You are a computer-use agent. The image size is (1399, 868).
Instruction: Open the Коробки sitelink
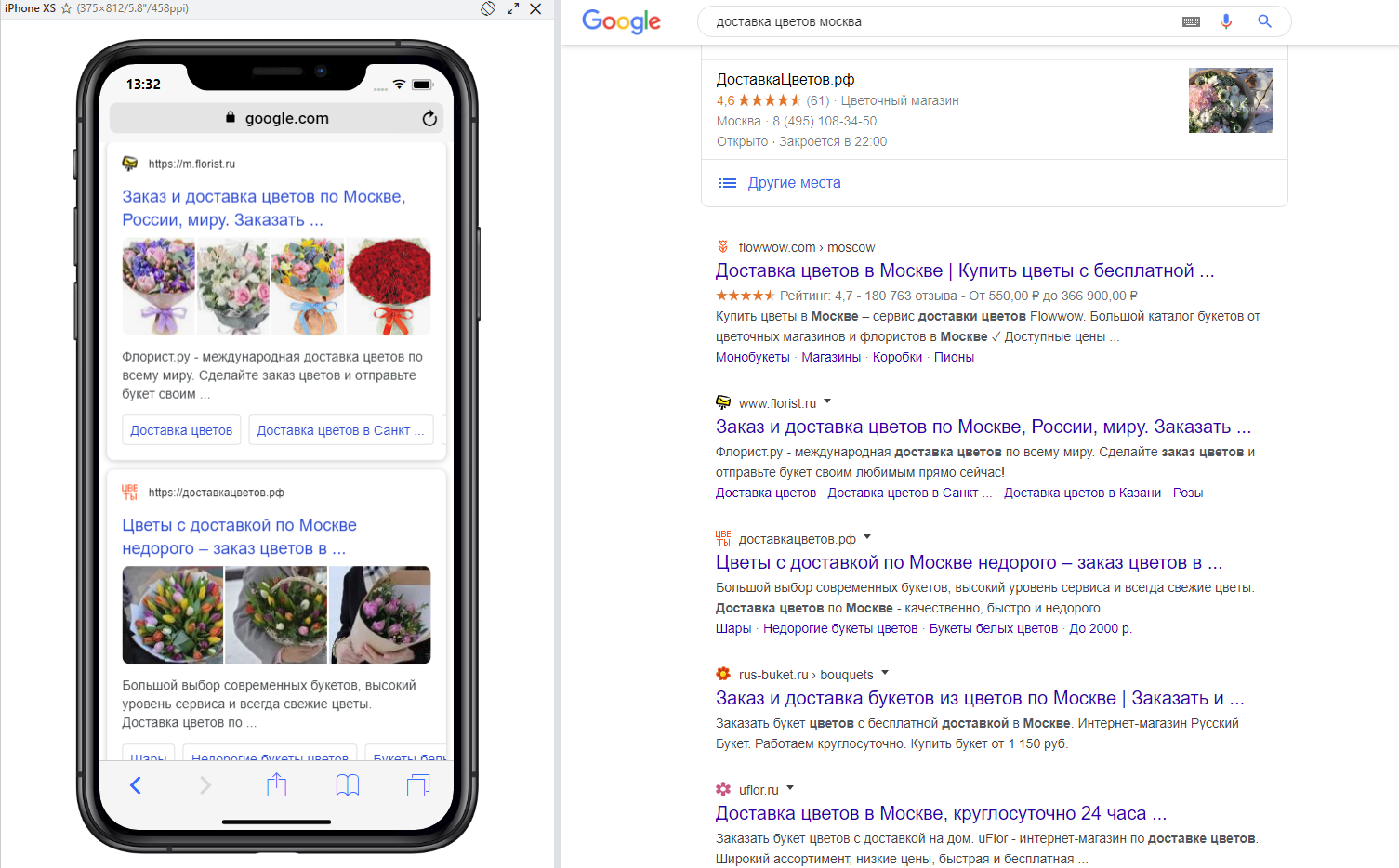897,357
